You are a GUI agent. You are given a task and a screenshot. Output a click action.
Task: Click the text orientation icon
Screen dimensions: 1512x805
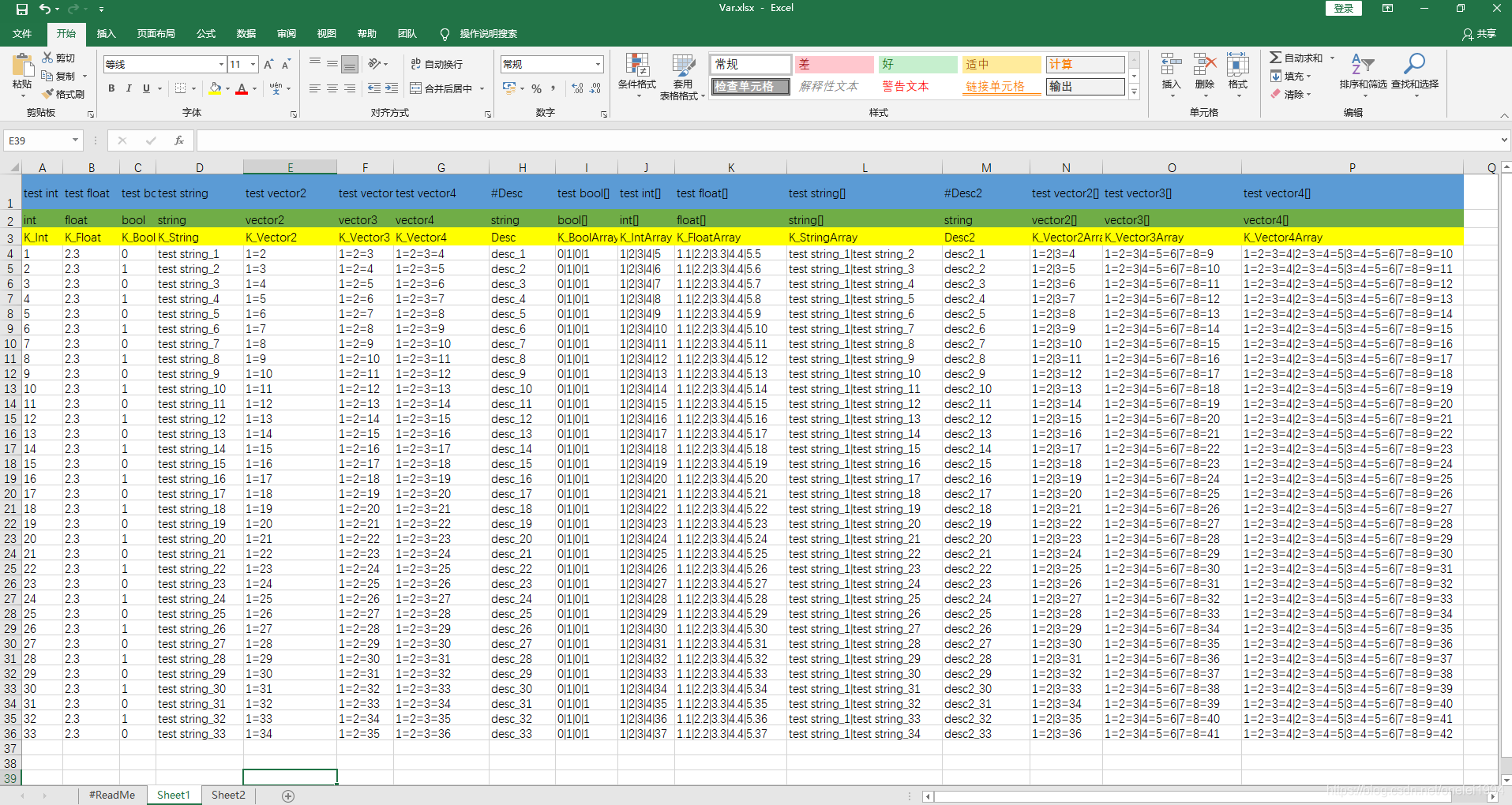[x=374, y=64]
